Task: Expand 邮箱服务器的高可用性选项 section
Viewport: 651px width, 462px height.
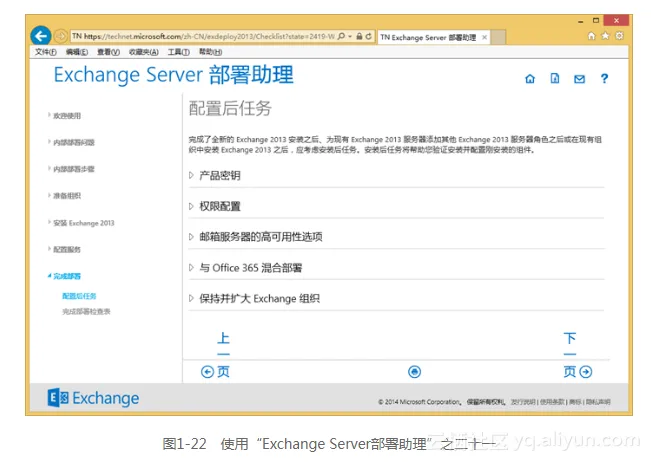Action: point(260,237)
